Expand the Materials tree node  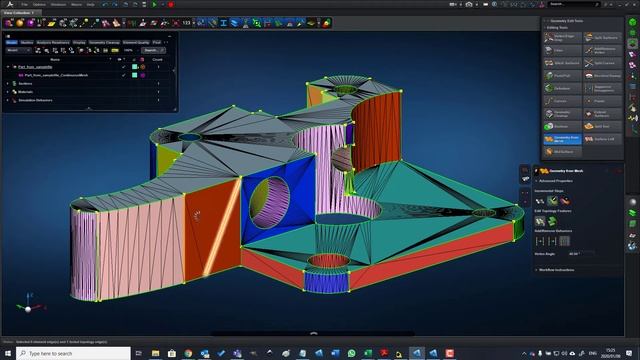tap(8, 92)
